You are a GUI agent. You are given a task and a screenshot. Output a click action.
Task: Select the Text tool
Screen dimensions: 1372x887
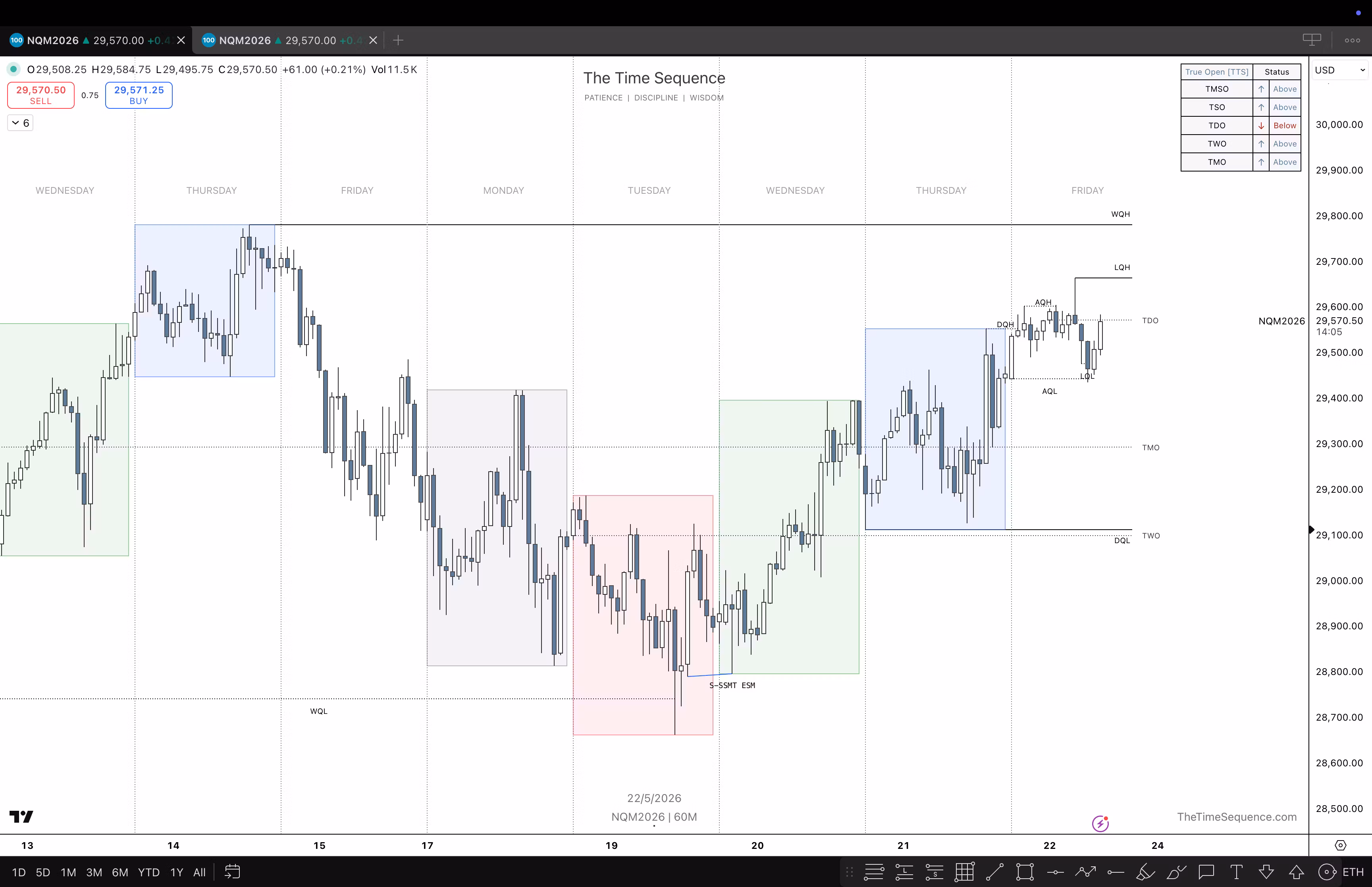1236,872
